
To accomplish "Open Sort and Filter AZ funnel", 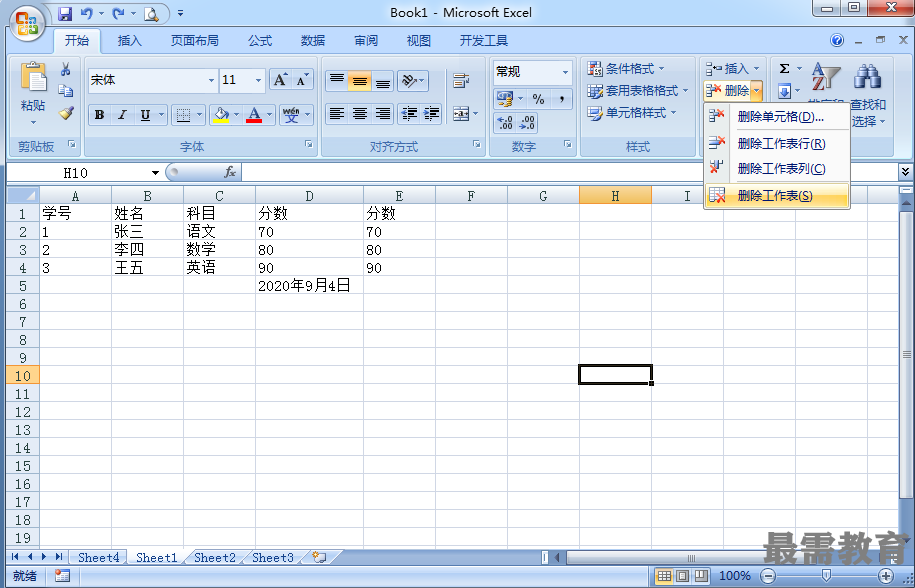I will coord(825,76).
